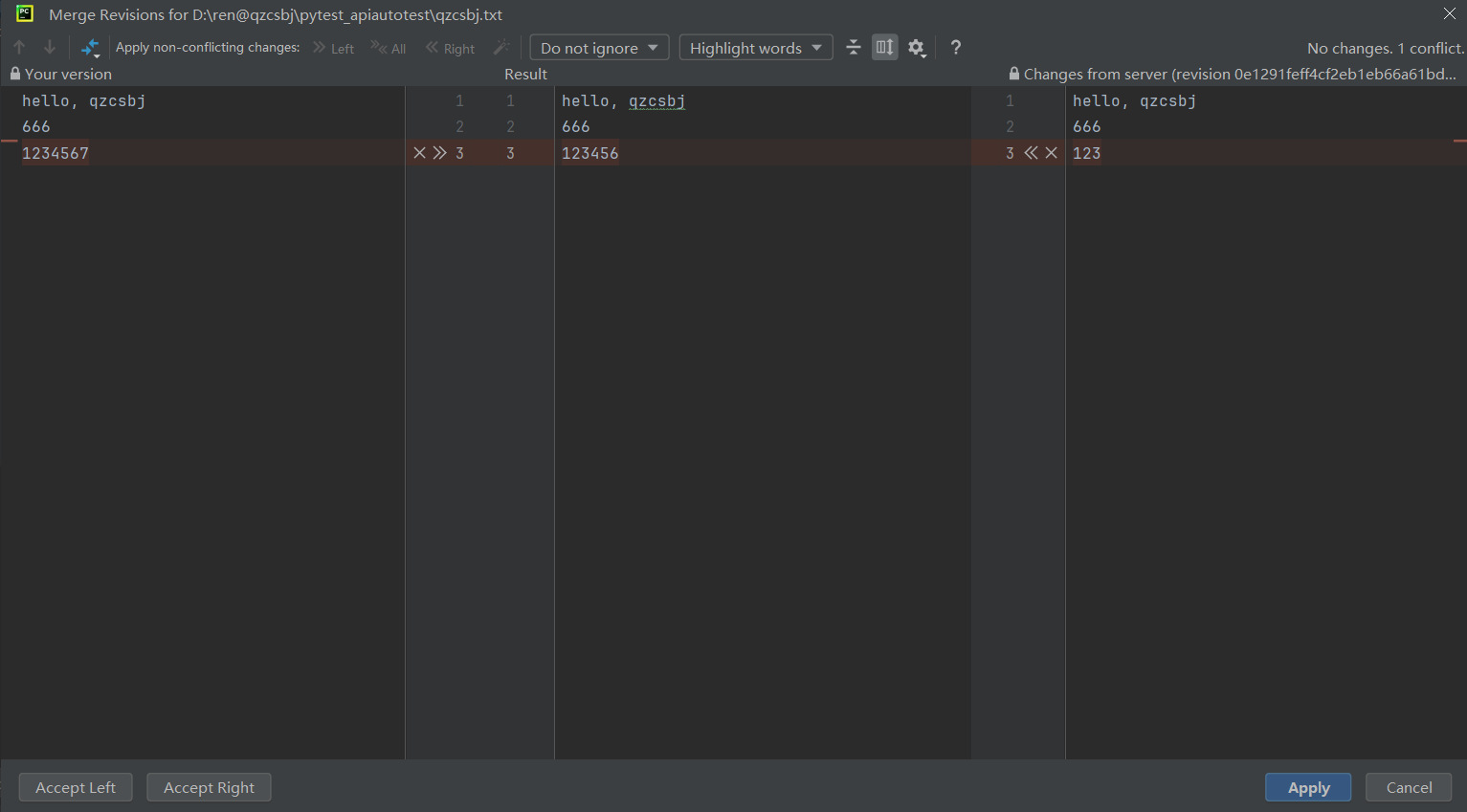Open the 'Highlight words' dropdown
Viewport: 1467px width, 812px height.
[x=756, y=48]
